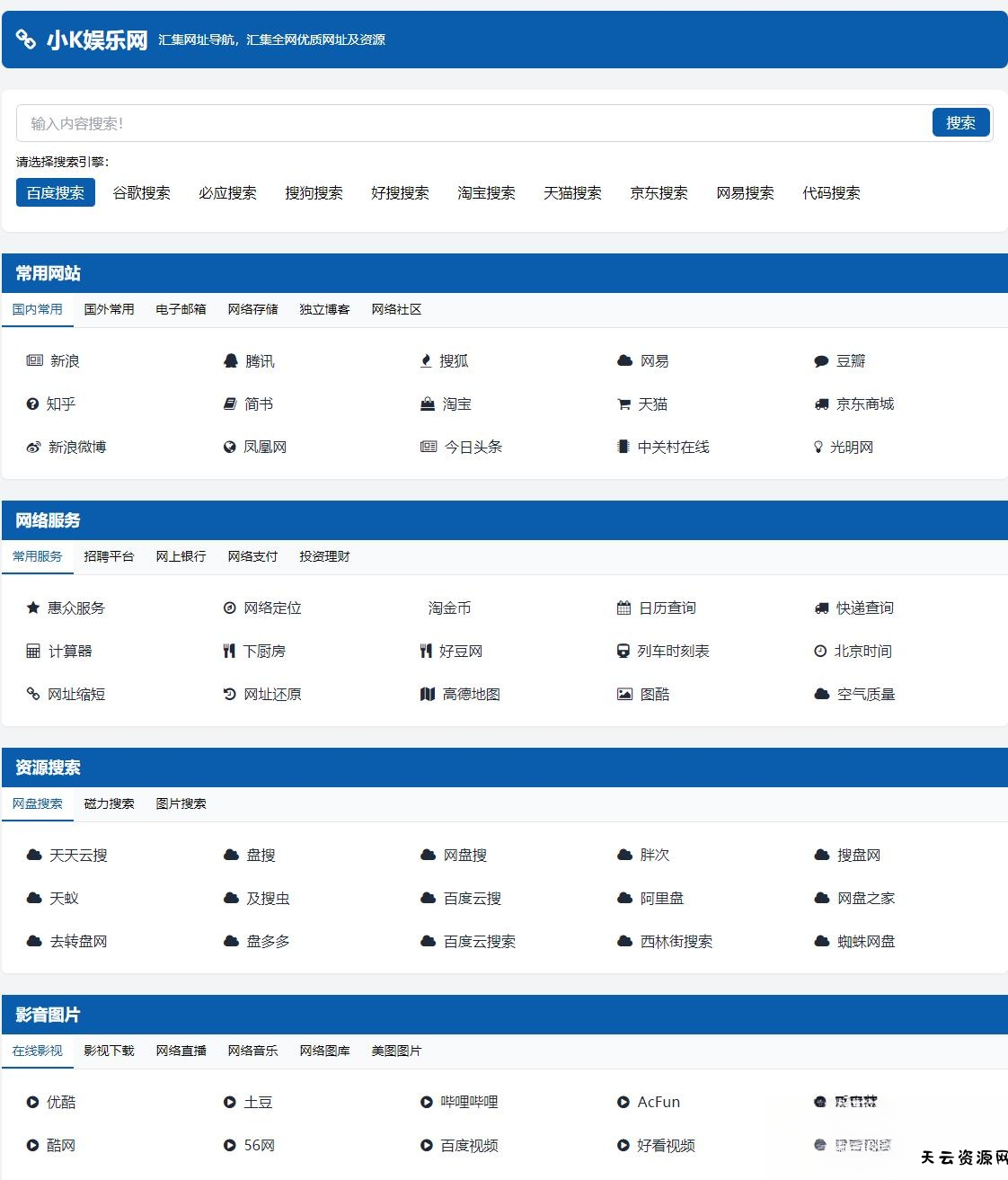Viewport: 1008px width, 1180px height.
Task: Open the 网络直播 tab
Action: pos(181,1051)
